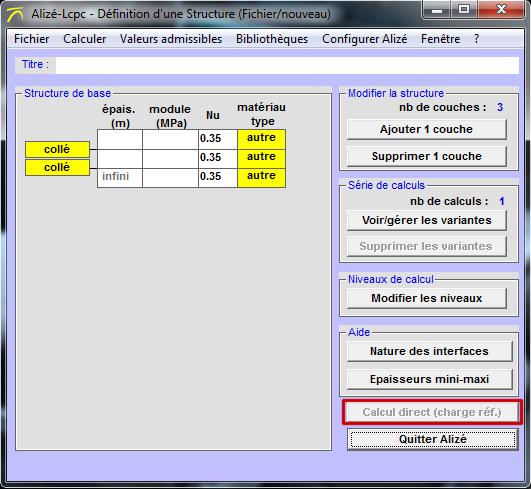Click the Titre input field

pyautogui.click(x=287, y=65)
